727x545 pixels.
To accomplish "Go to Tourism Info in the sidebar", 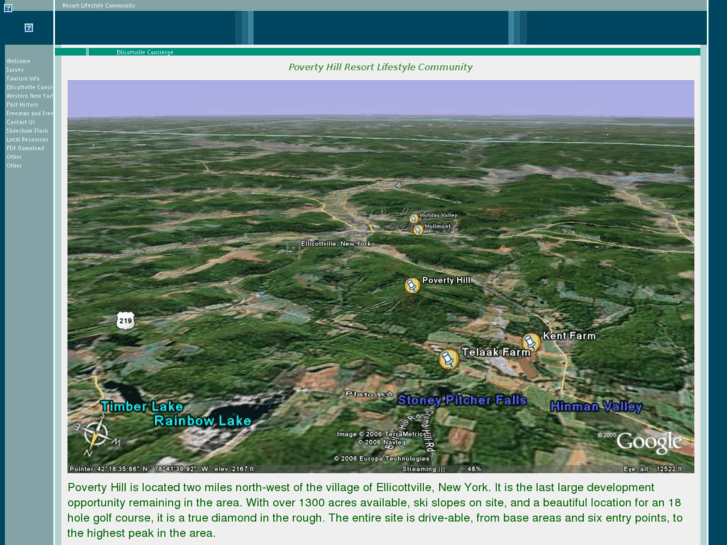I will pos(23,79).
